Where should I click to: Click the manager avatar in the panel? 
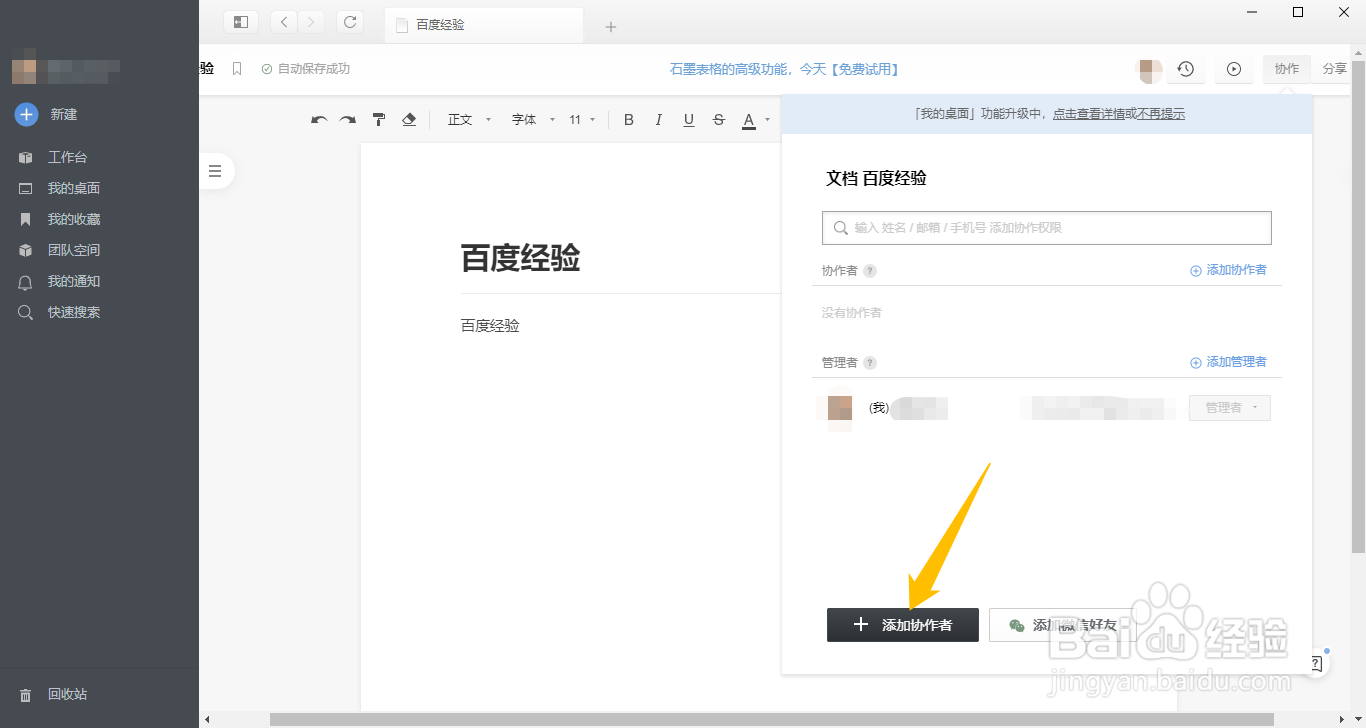840,408
